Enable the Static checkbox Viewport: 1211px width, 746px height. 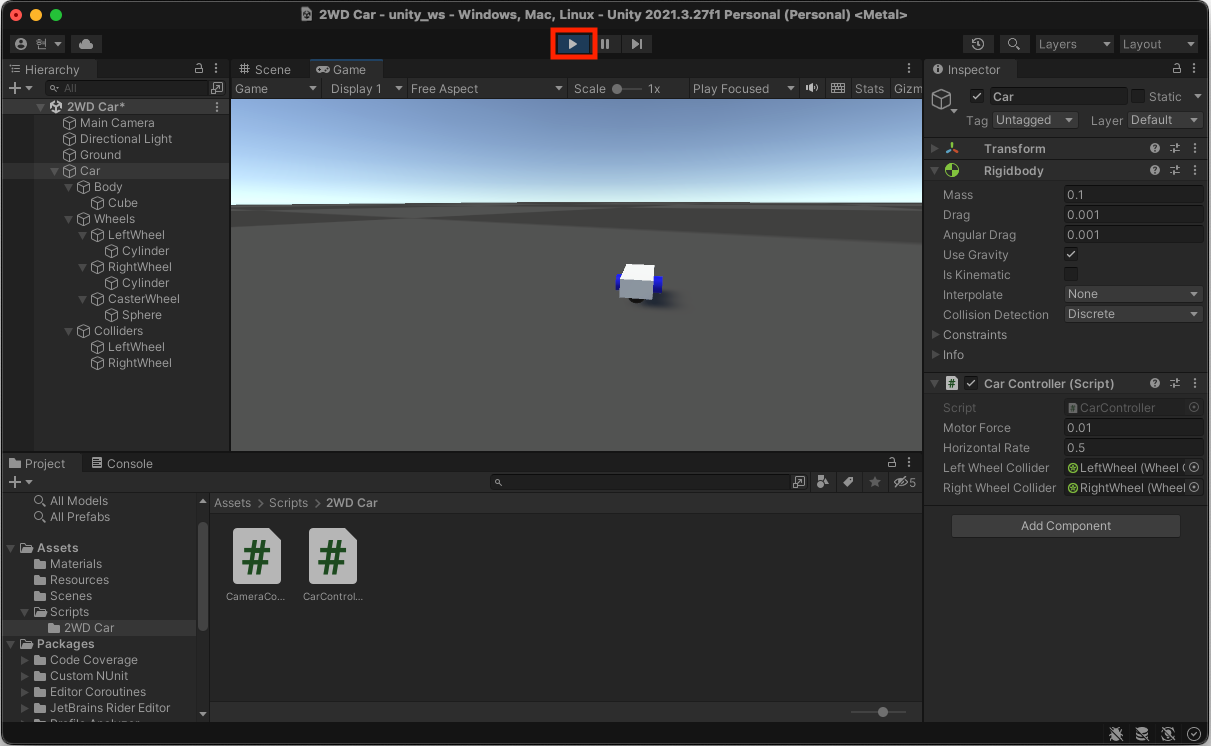1138,97
